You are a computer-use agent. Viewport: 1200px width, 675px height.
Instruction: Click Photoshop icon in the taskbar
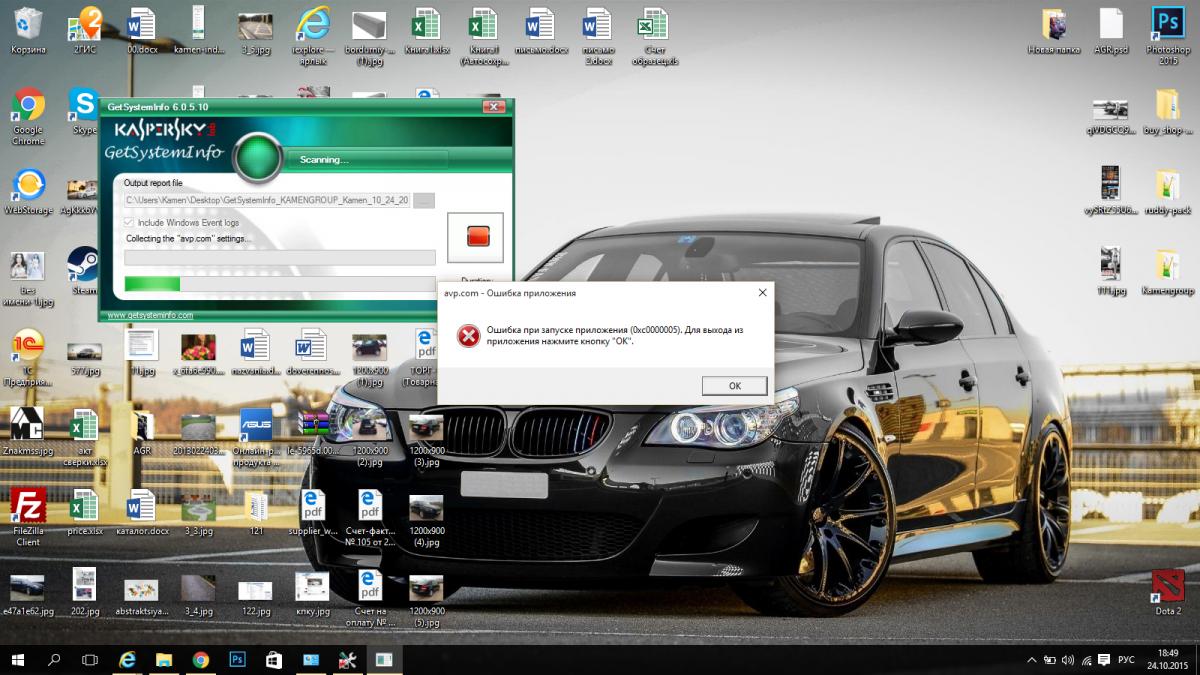point(238,660)
